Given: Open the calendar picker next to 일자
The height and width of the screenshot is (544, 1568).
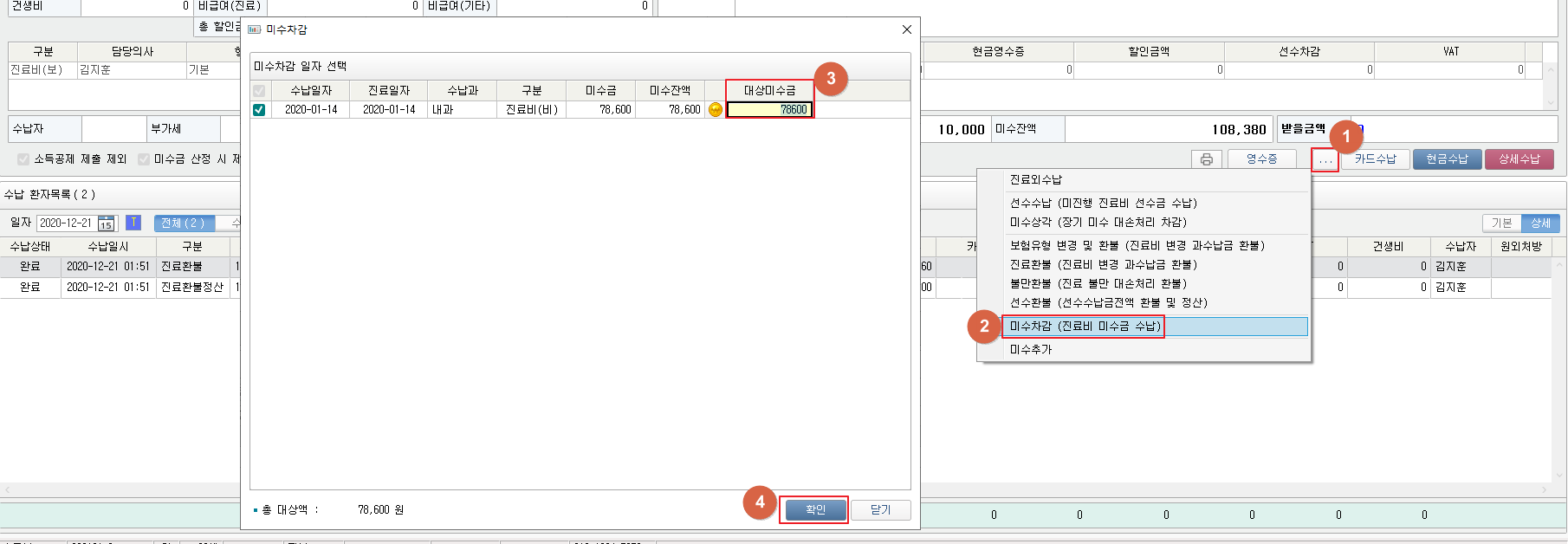Looking at the screenshot, I should coord(106,223).
